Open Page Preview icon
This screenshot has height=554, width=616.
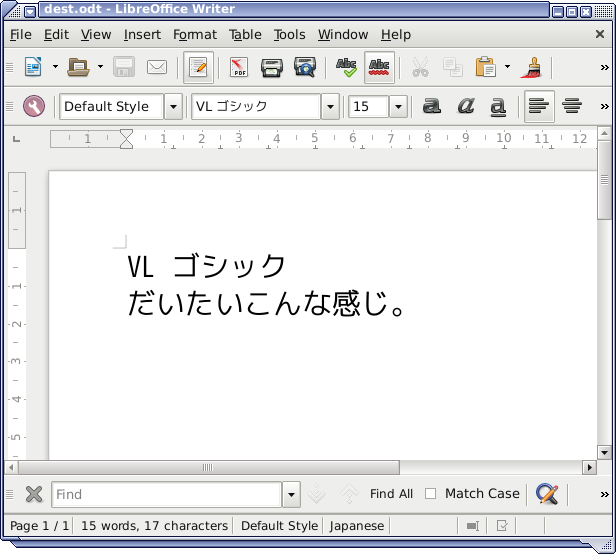point(305,67)
